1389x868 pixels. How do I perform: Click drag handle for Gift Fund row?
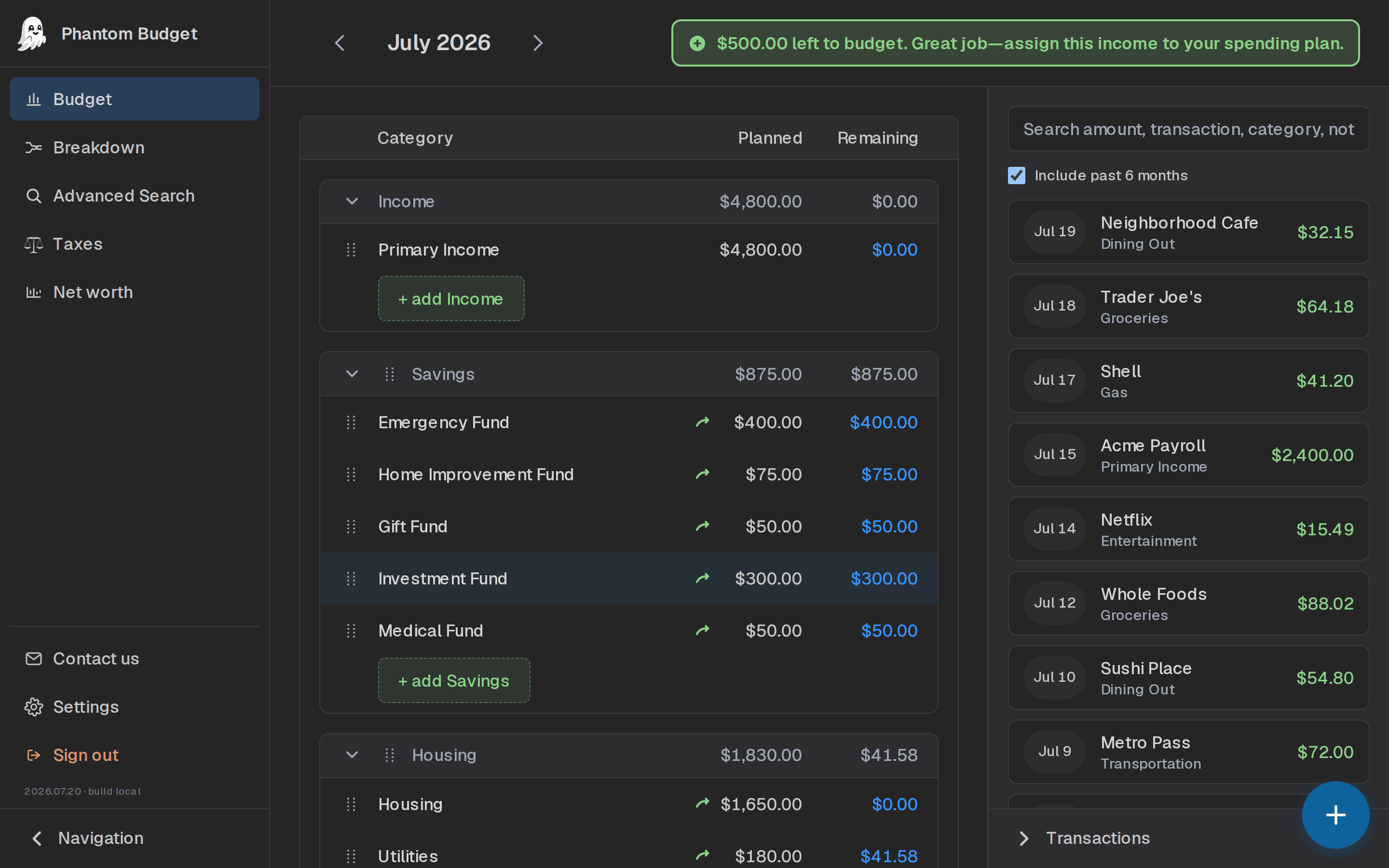[x=351, y=527]
